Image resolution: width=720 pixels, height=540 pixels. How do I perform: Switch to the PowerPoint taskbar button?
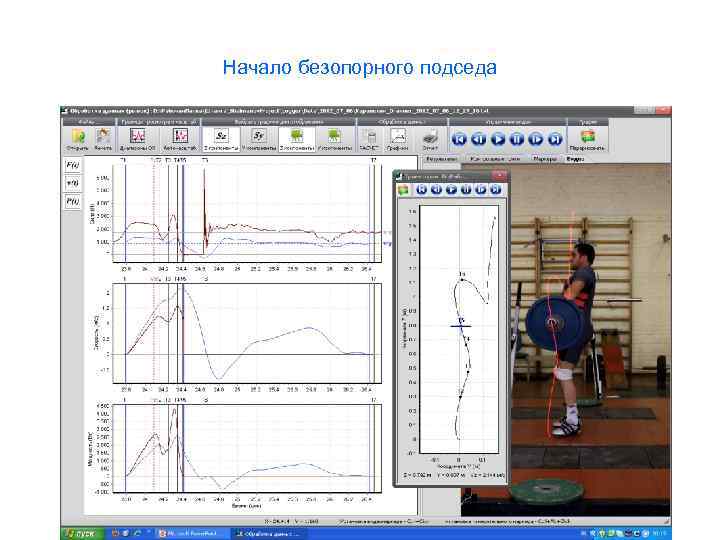pyautogui.click(x=190, y=534)
